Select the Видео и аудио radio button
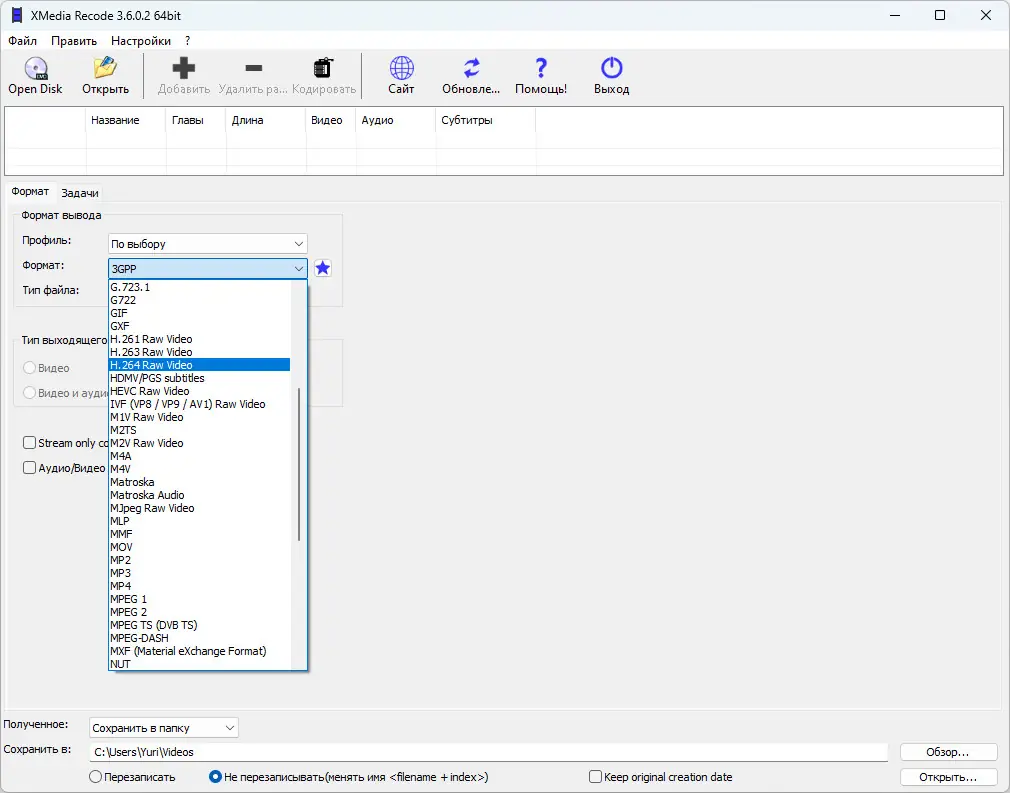The image size is (1010, 793). pyautogui.click(x=29, y=392)
